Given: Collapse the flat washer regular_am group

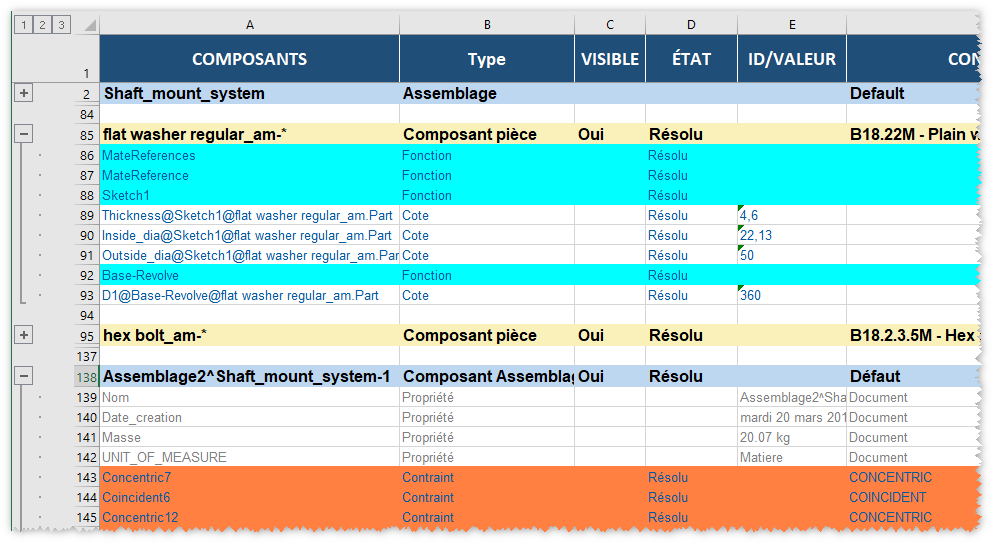Looking at the screenshot, I should pos(24,134).
